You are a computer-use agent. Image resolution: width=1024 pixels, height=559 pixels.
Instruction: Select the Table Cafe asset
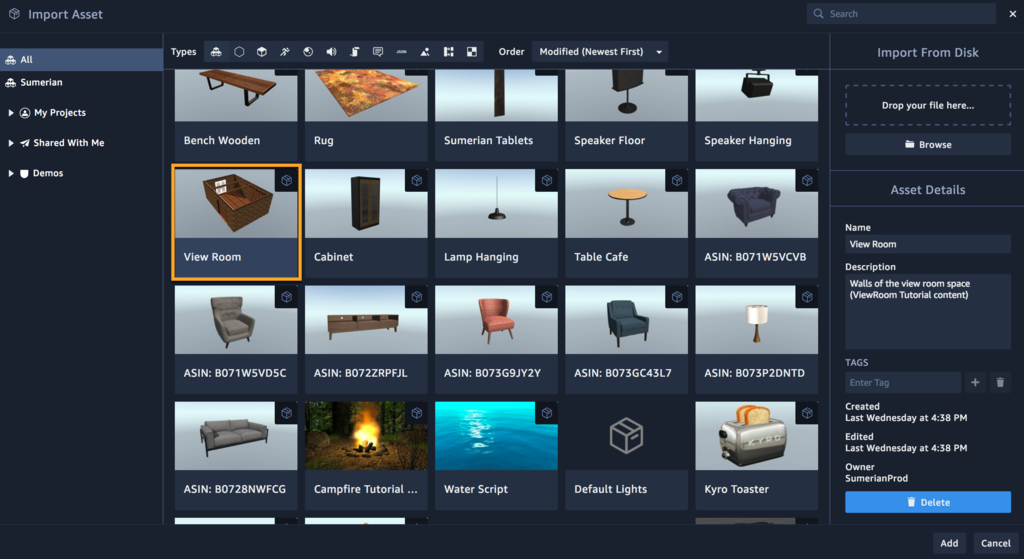click(626, 223)
